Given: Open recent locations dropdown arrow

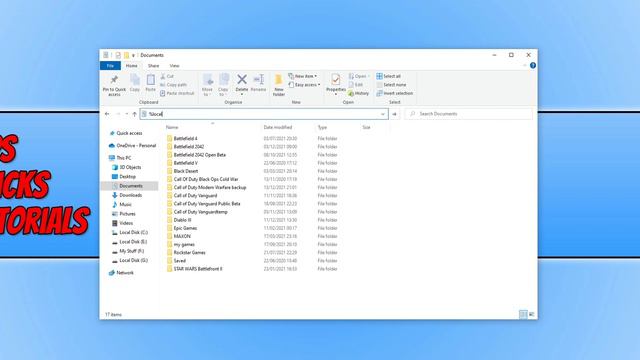Looking at the screenshot, I should click(127, 114).
